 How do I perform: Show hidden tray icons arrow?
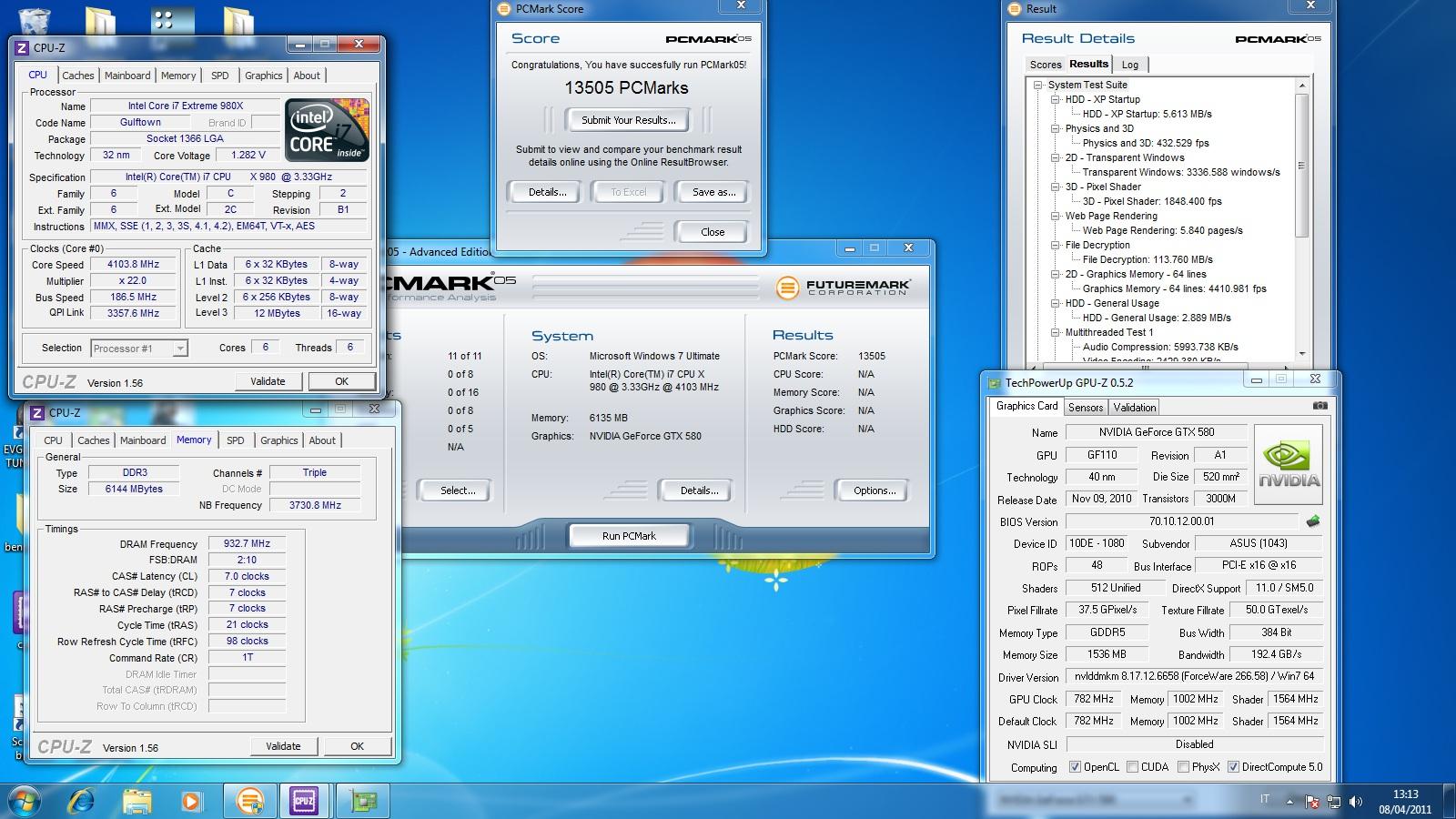1289,802
